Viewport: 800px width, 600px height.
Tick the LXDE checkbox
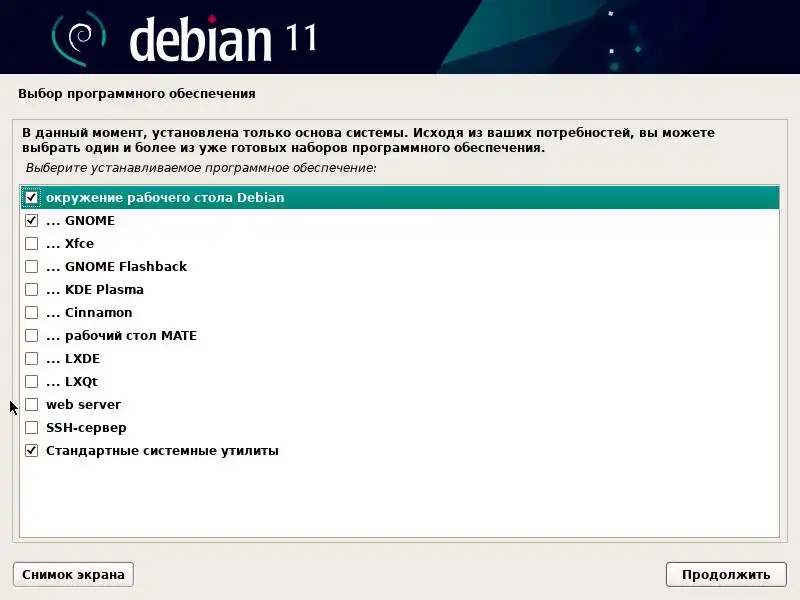point(32,359)
